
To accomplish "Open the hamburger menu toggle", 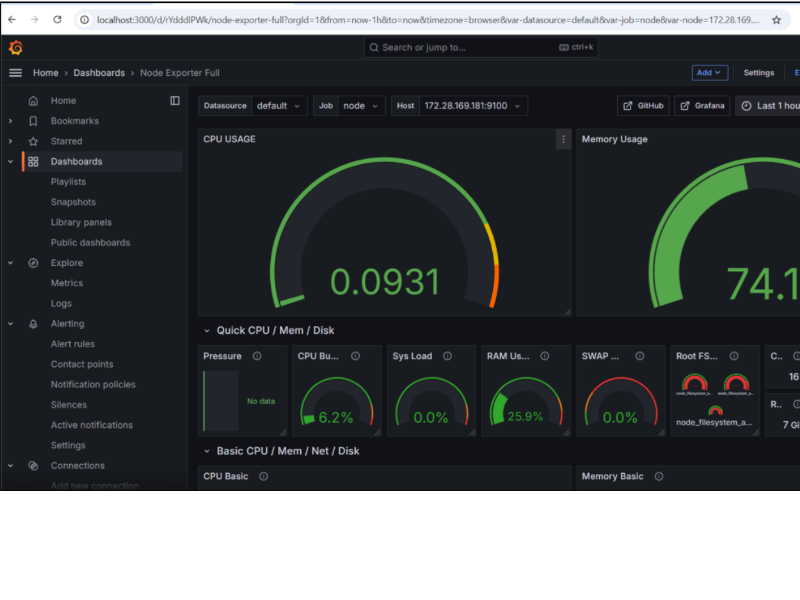I will 15,72.
